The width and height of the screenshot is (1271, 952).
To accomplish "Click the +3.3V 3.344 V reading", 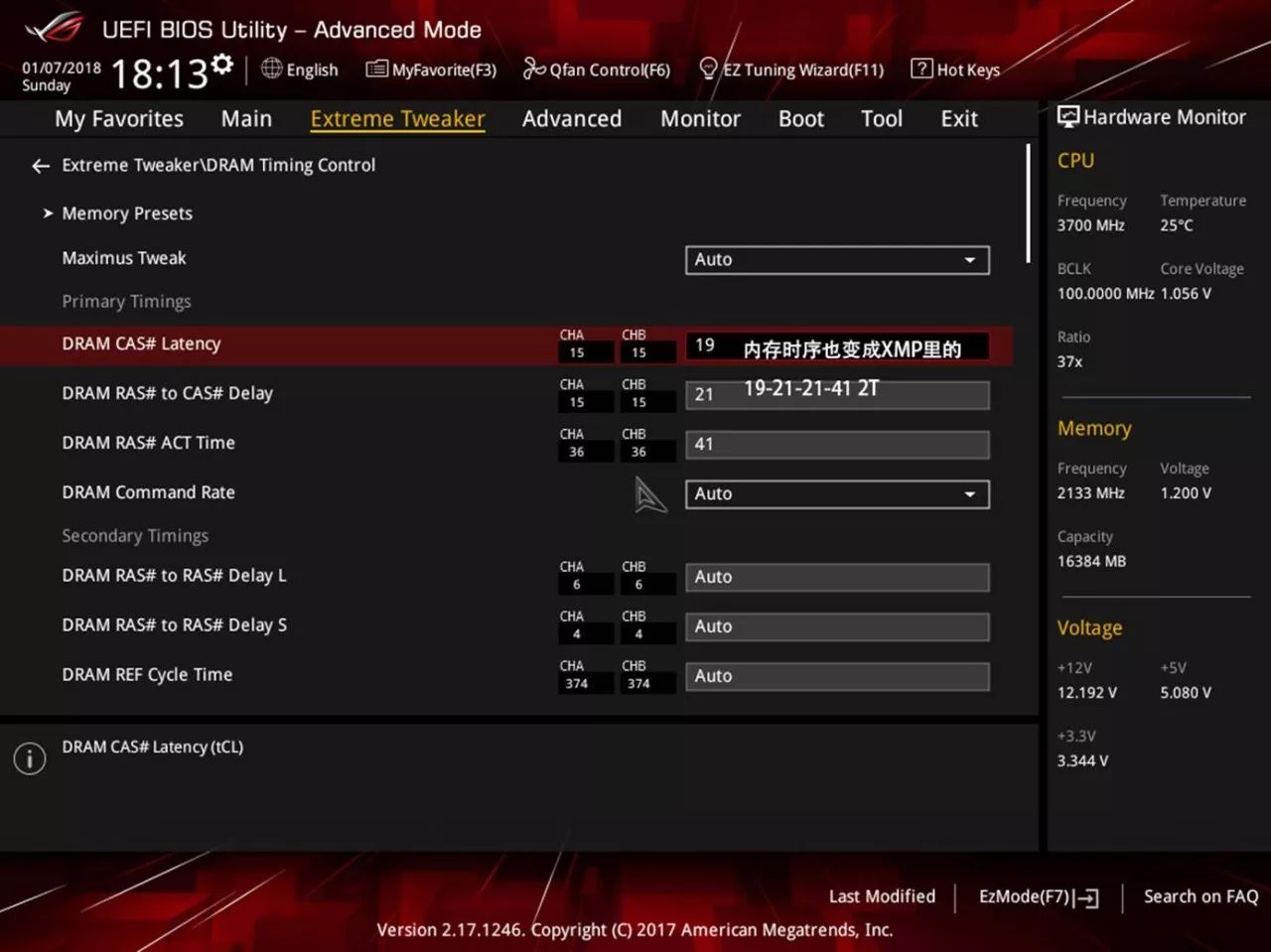I will coord(1082,761).
